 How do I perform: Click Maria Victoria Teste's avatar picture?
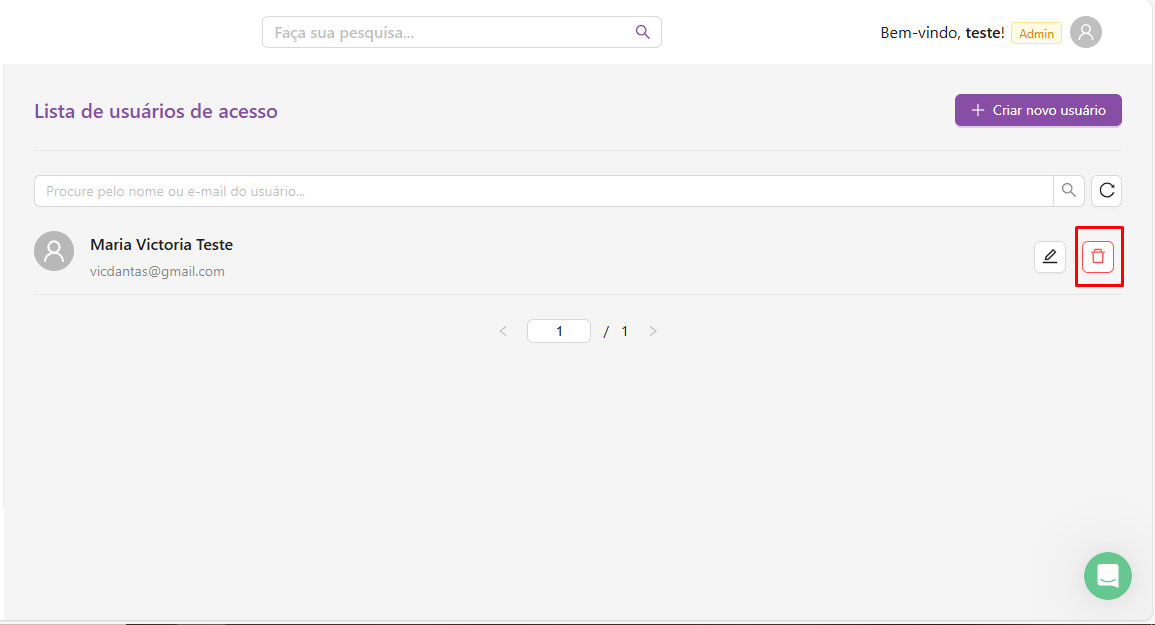coord(54,251)
